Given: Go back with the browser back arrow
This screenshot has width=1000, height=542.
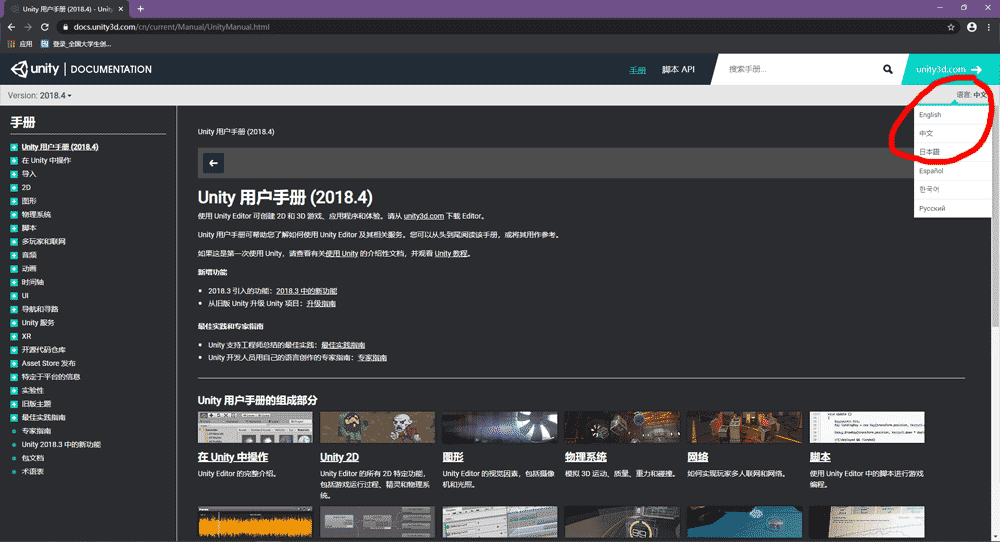Looking at the screenshot, I should pos(11,27).
